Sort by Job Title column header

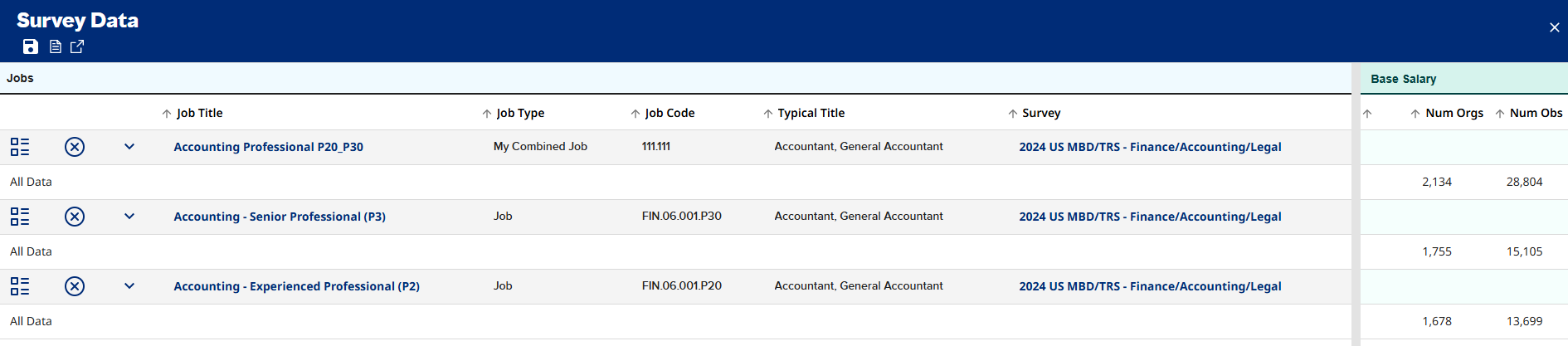(199, 113)
